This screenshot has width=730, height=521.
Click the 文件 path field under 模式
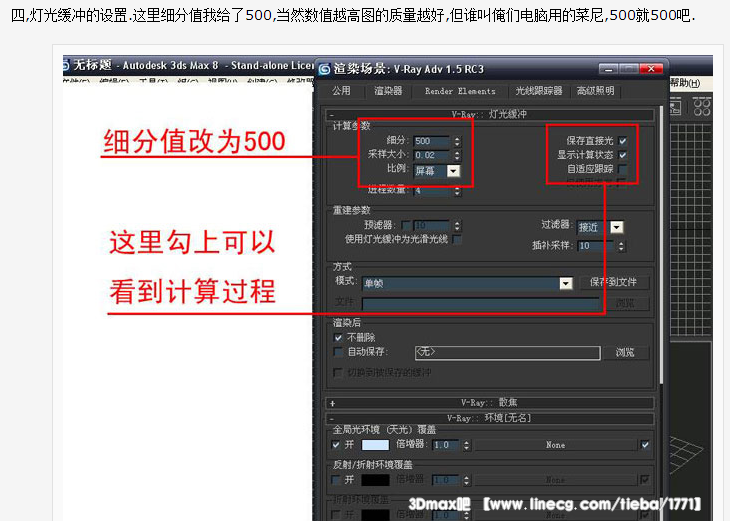click(x=480, y=304)
